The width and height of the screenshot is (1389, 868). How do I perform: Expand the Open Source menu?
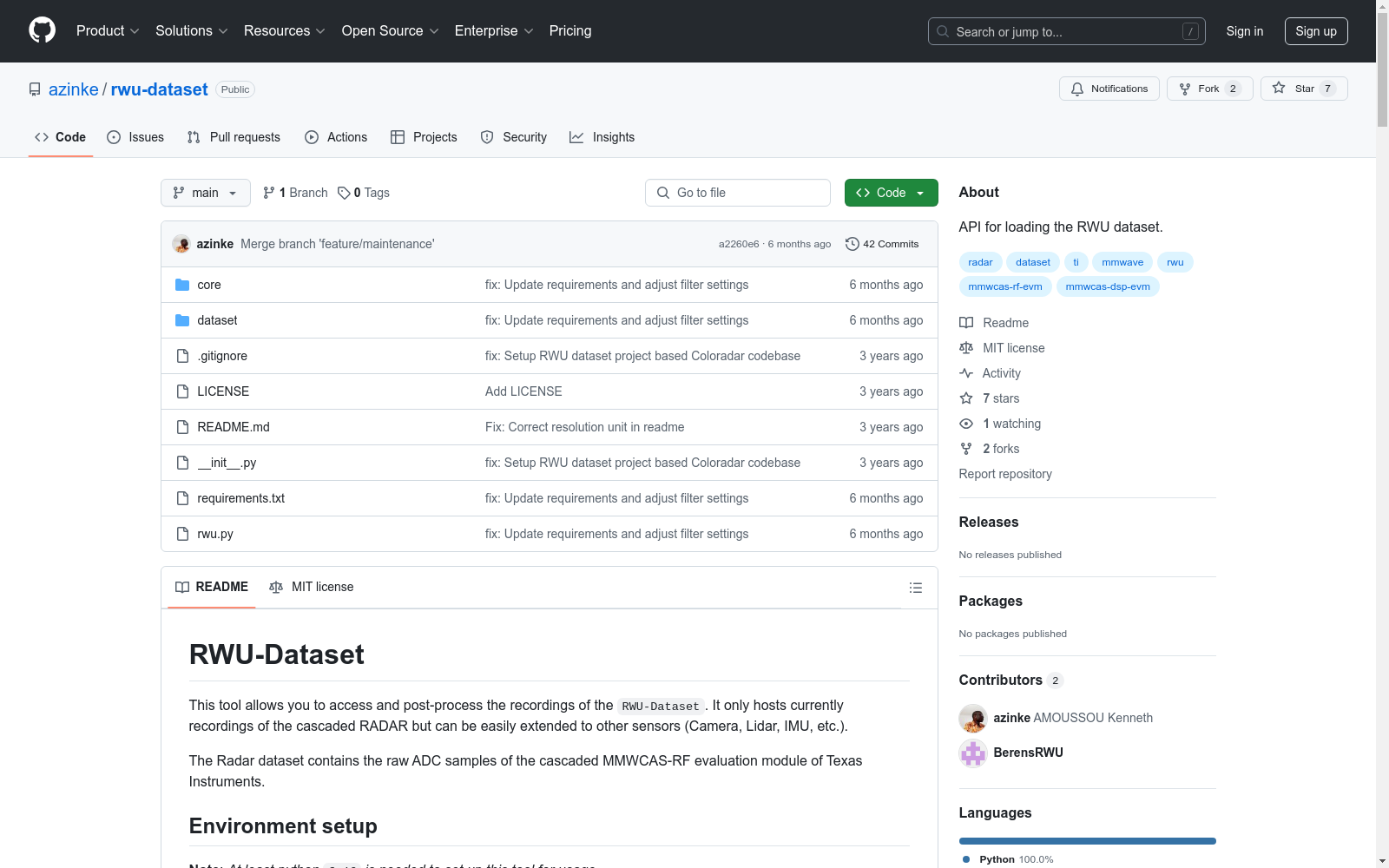click(x=391, y=31)
